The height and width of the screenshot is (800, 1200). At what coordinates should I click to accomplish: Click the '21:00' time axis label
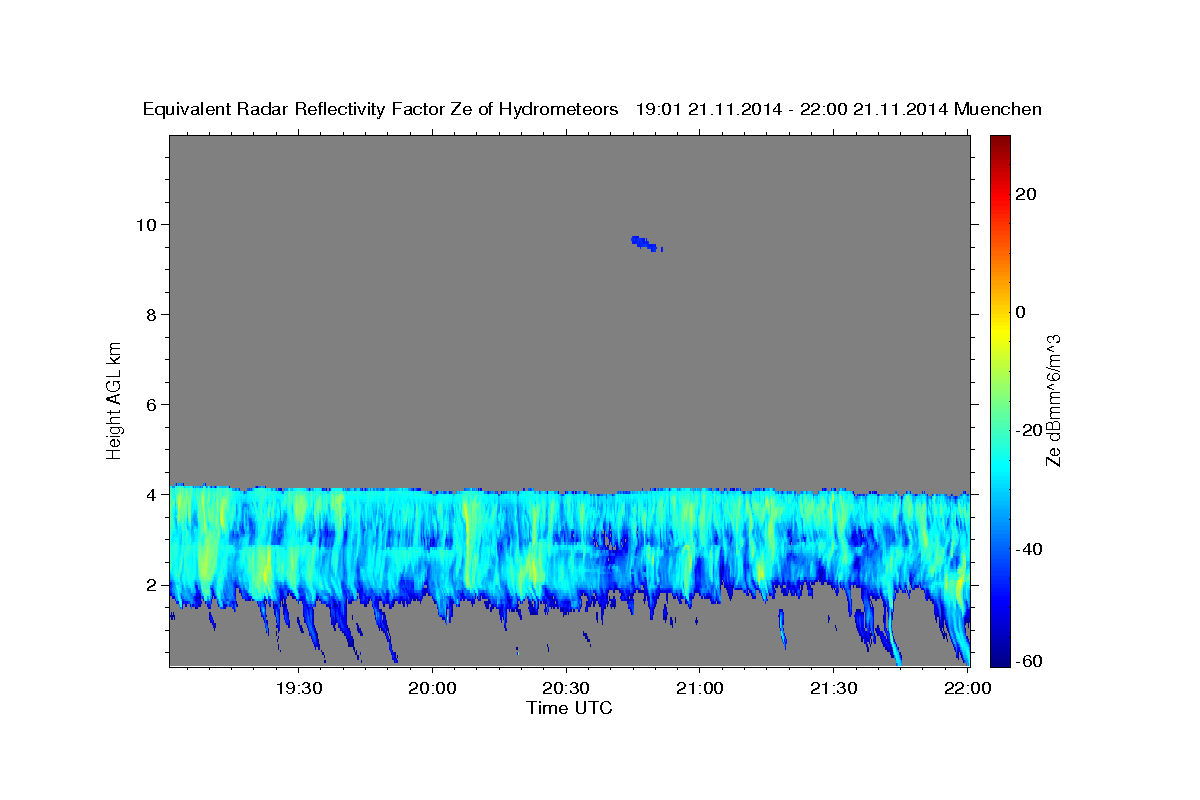click(x=700, y=689)
